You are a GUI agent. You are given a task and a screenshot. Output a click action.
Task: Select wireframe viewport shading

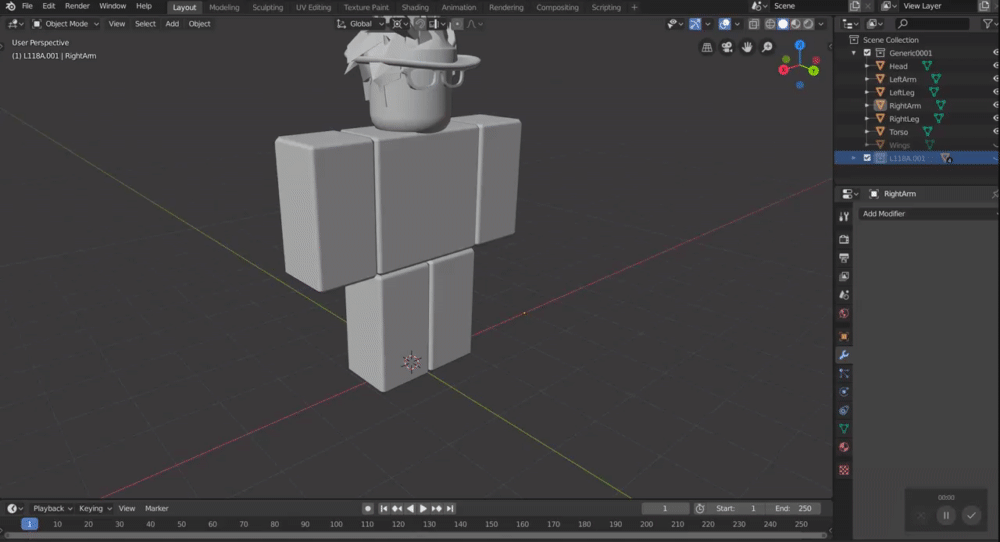[x=770, y=24]
